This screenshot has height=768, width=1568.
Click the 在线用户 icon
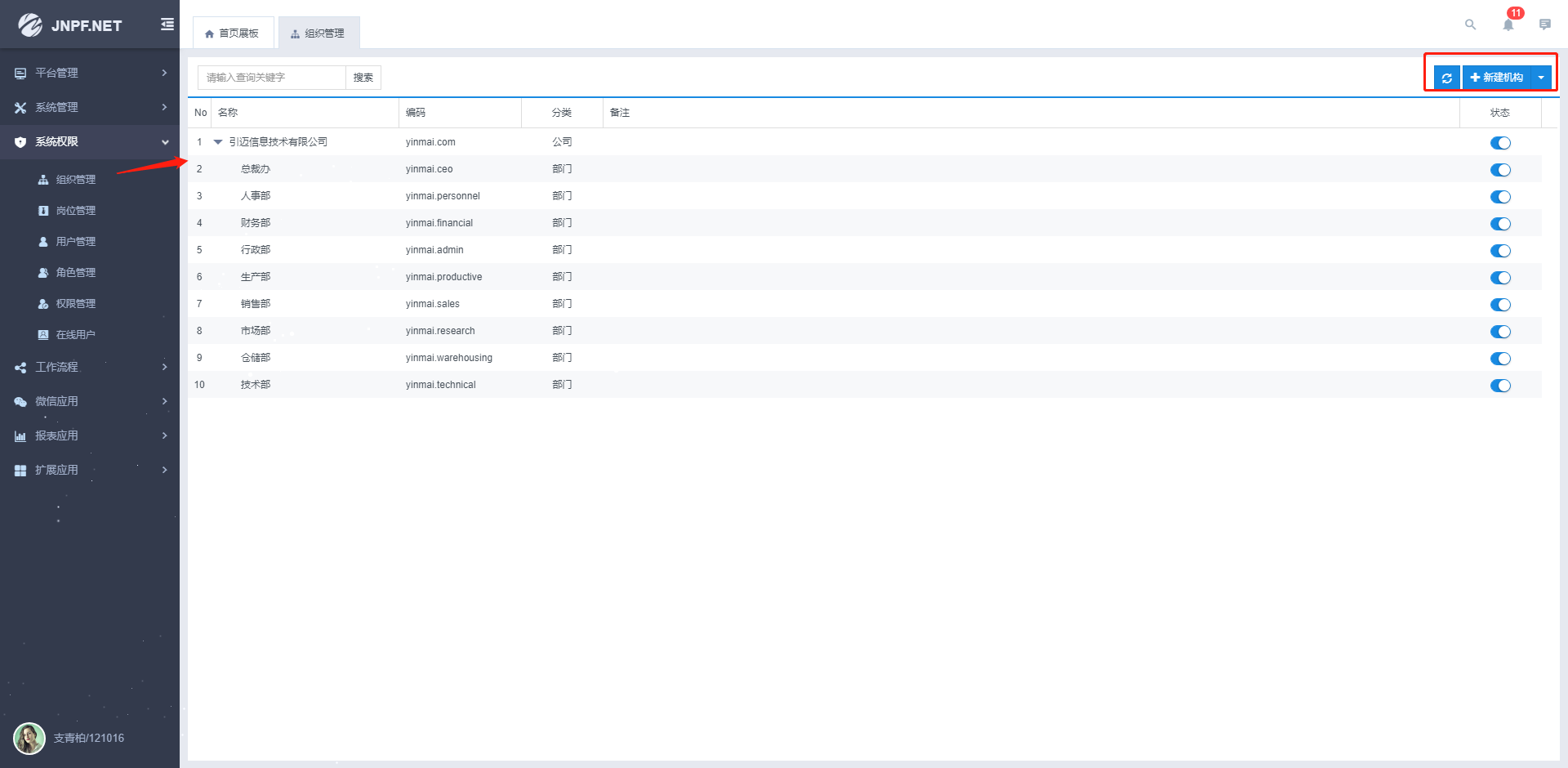(43, 335)
